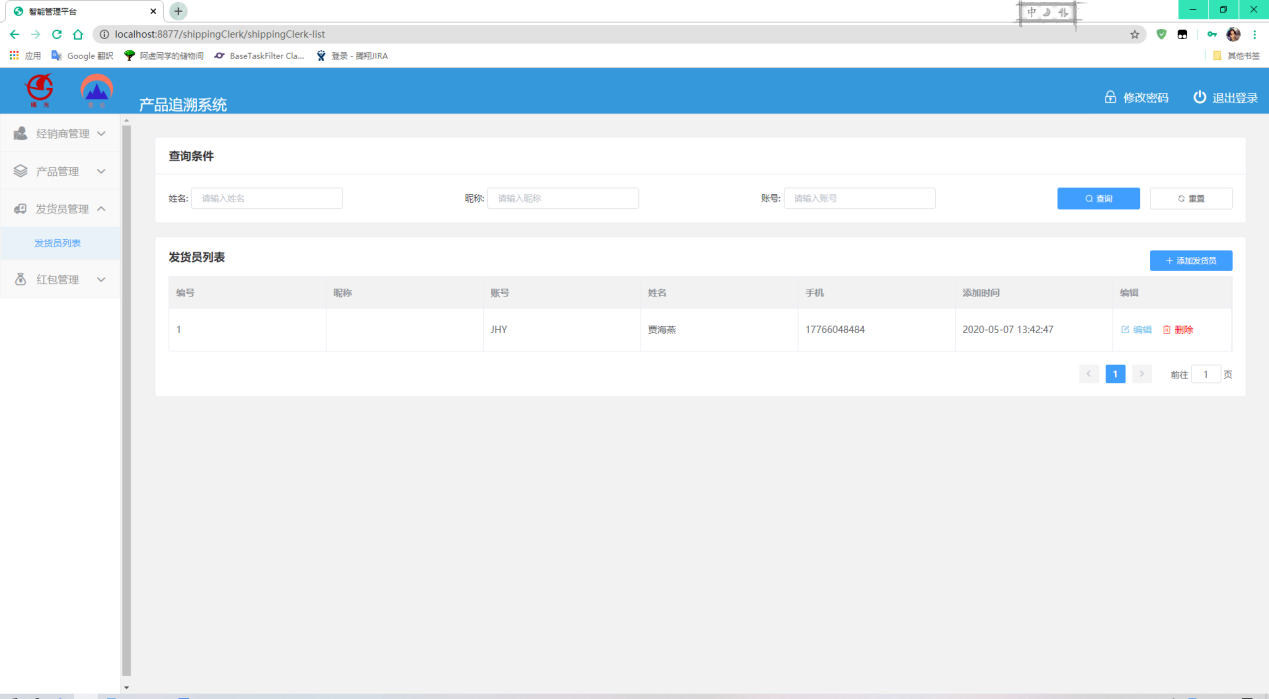The width and height of the screenshot is (1269, 699).
Task: Open a new browser tab
Action: pyautogui.click(x=178, y=11)
